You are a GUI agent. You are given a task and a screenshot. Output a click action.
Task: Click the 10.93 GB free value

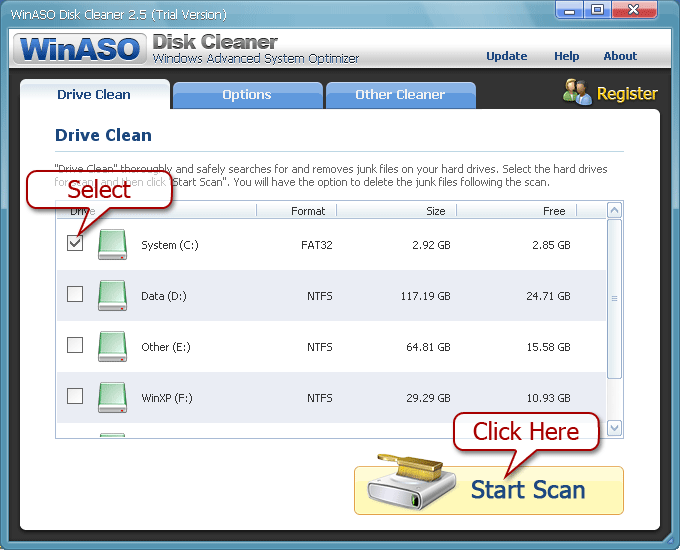pyautogui.click(x=548, y=398)
